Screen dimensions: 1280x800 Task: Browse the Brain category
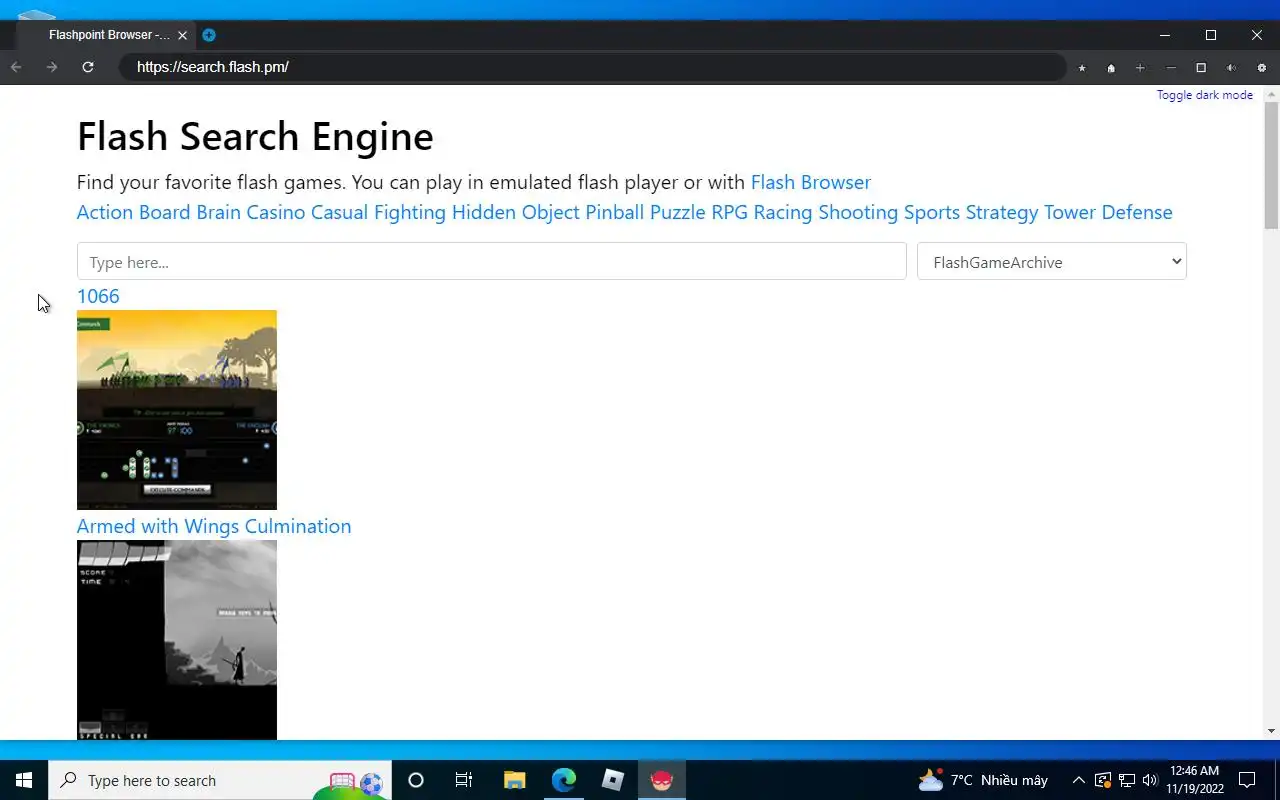tap(218, 212)
